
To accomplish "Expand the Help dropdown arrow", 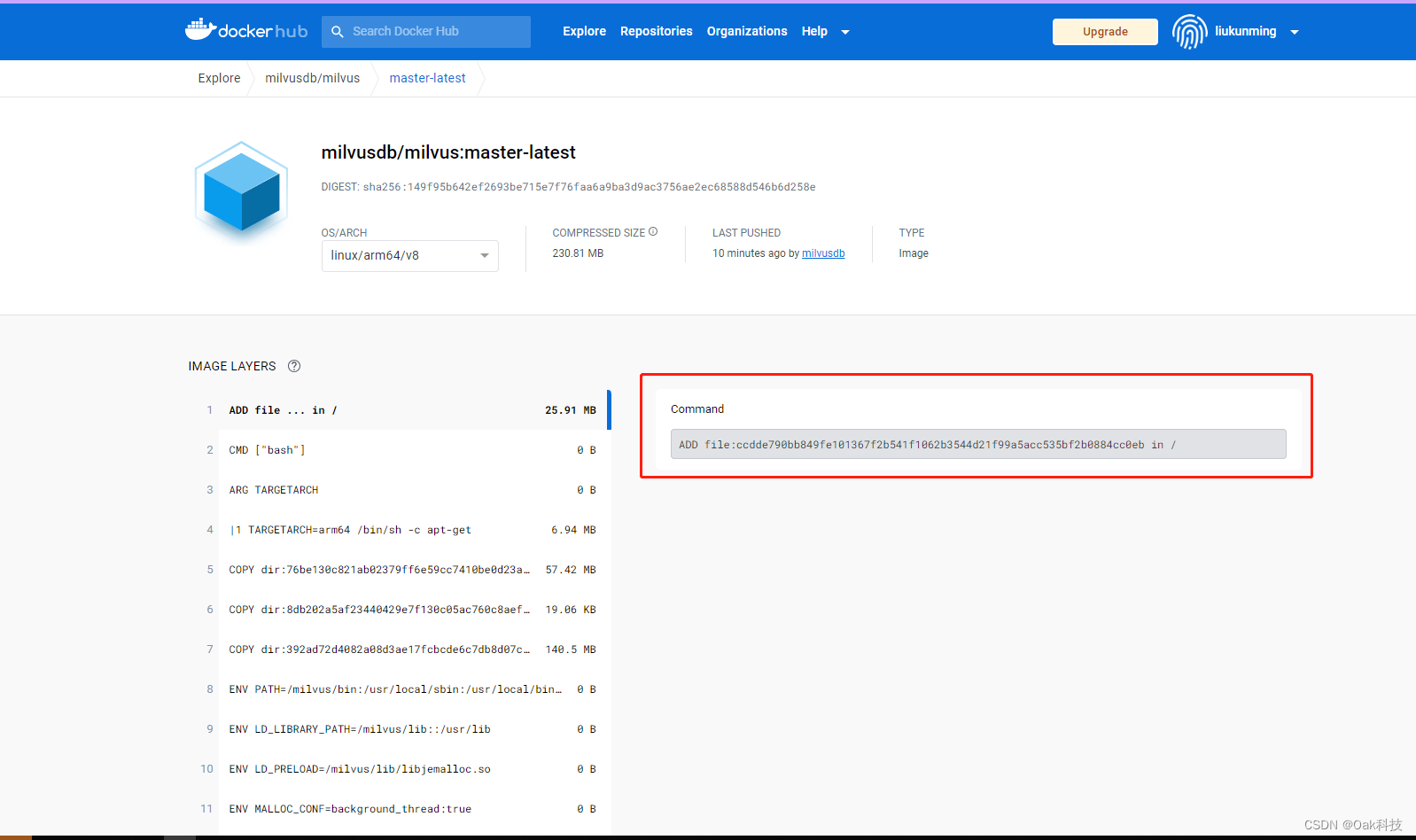I will point(845,32).
